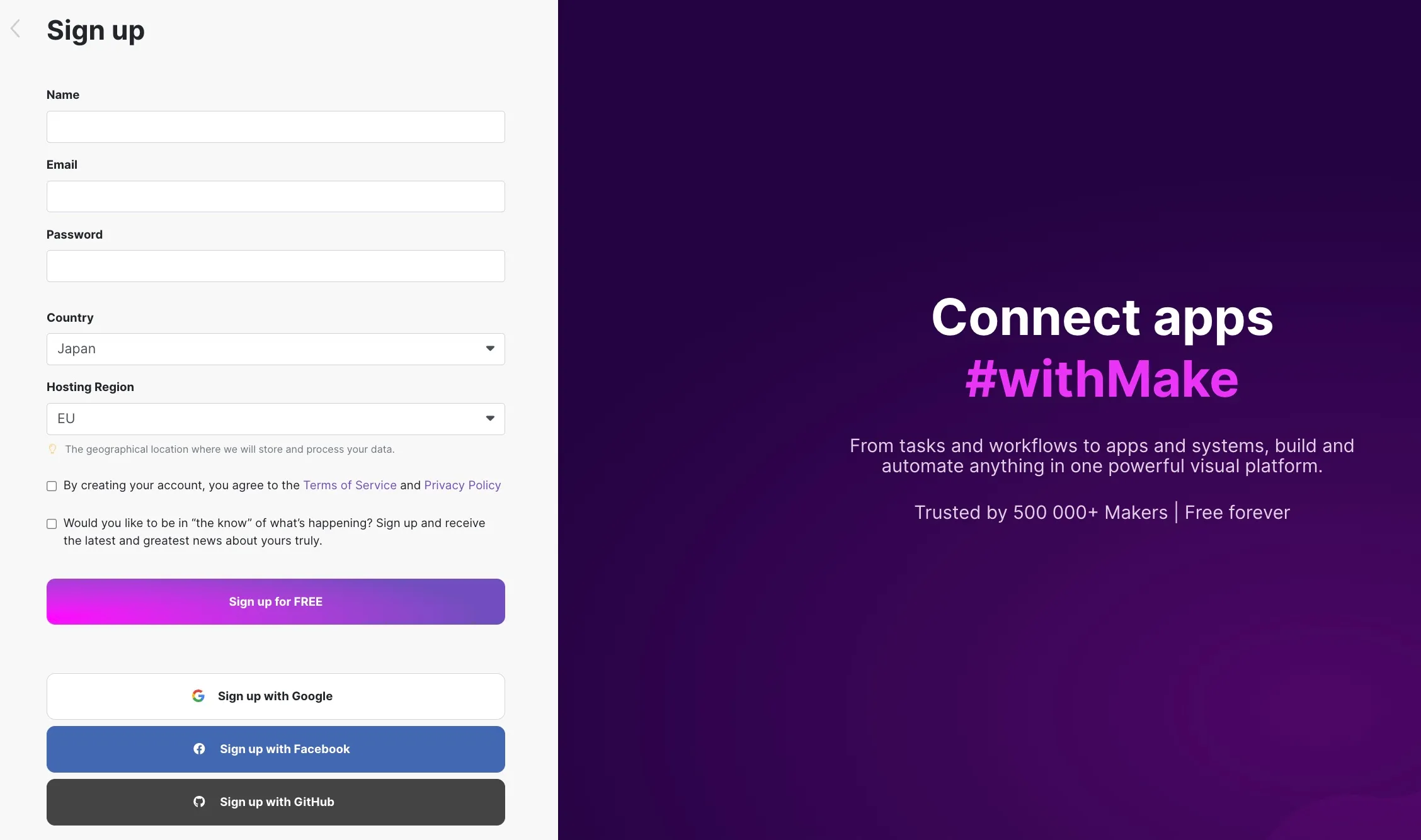
Task: Click the GitHub logo icon
Action: point(199,802)
